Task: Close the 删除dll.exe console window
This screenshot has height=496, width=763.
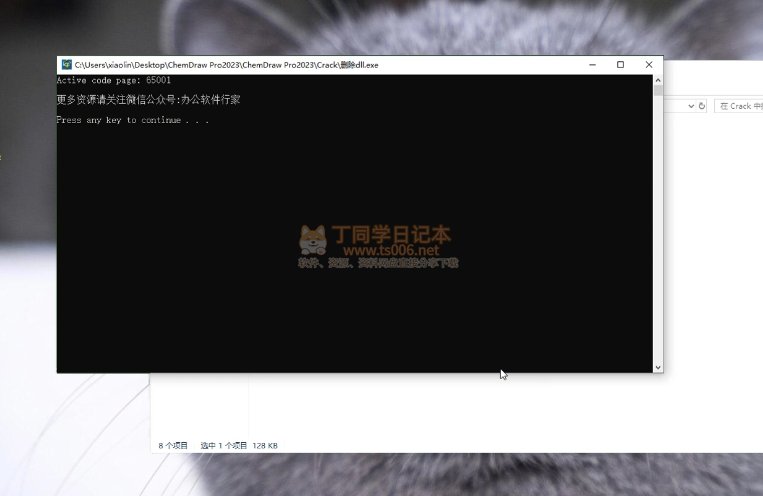Action: 649,65
